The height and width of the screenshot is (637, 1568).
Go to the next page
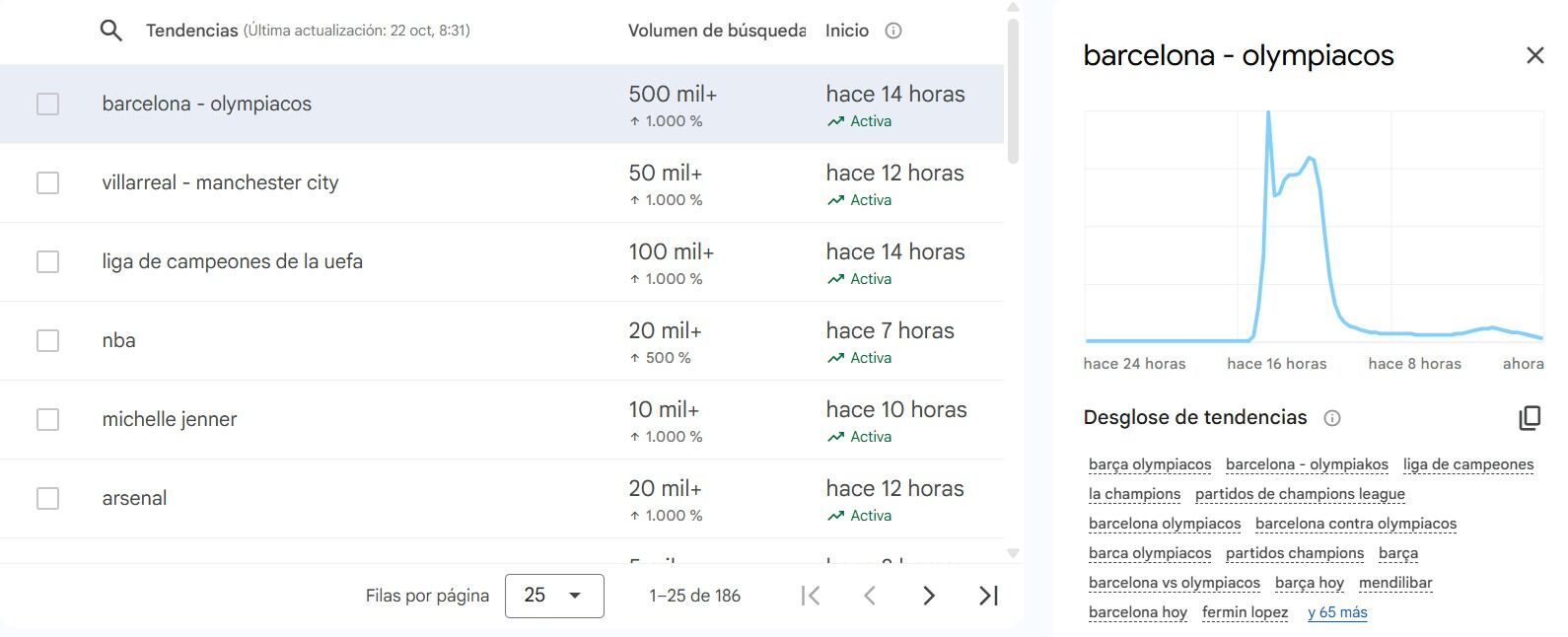click(x=928, y=596)
